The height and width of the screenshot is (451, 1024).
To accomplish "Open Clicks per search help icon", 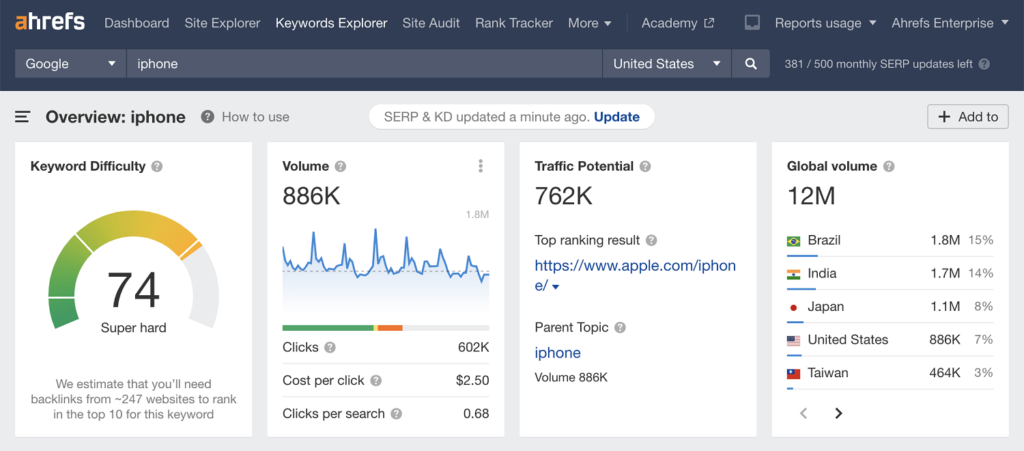I will click(396, 414).
